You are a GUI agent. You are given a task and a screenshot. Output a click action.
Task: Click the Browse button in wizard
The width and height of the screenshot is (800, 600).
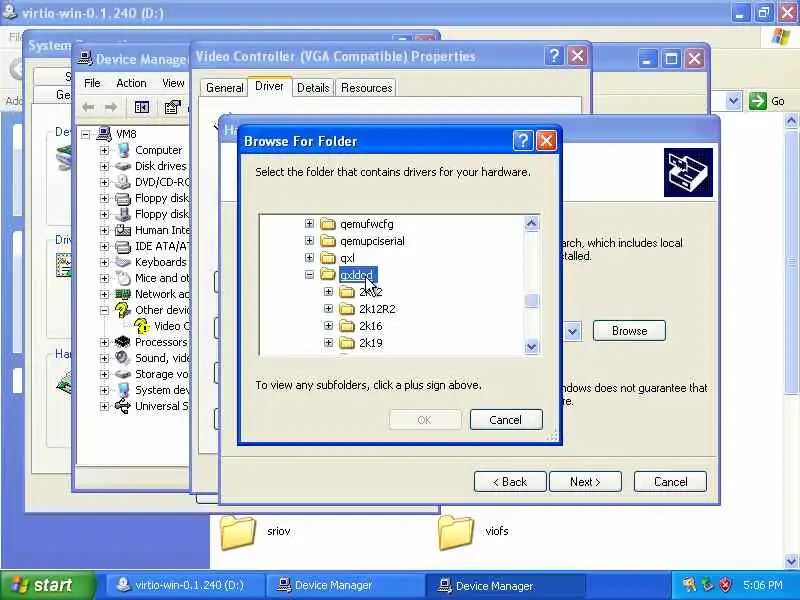(629, 331)
